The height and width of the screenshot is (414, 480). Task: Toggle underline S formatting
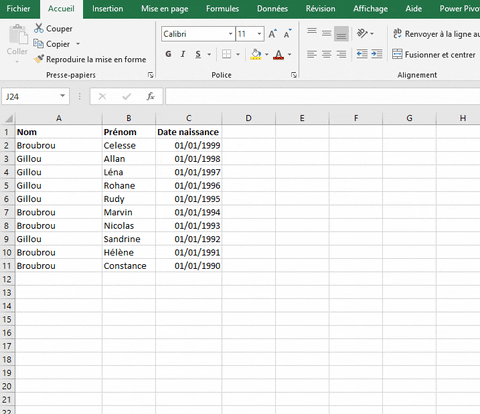coord(198,54)
